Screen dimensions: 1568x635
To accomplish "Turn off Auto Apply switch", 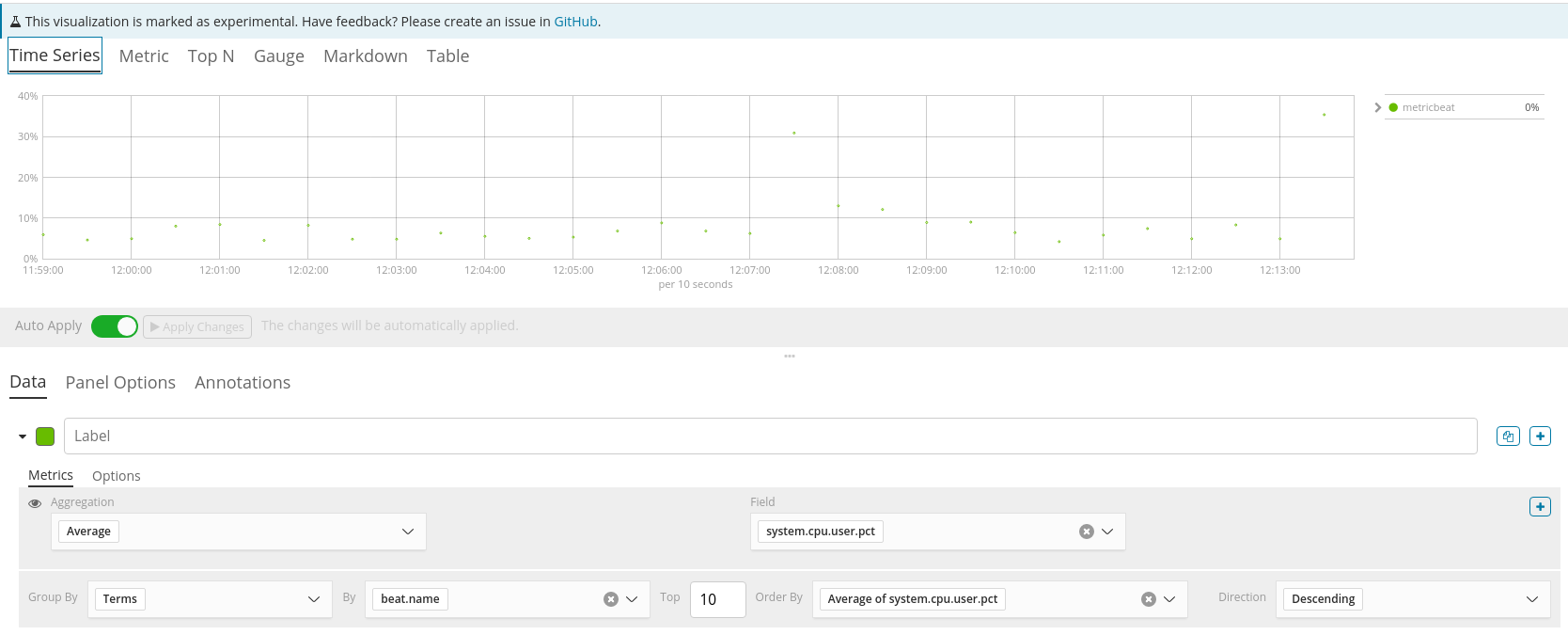I will click(x=115, y=326).
